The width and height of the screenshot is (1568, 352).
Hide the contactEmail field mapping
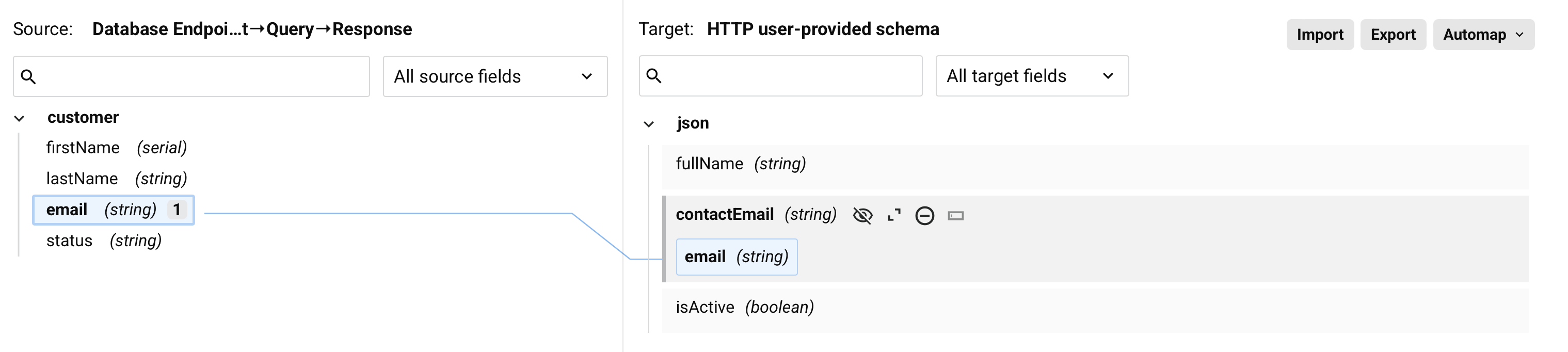click(x=862, y=216)
